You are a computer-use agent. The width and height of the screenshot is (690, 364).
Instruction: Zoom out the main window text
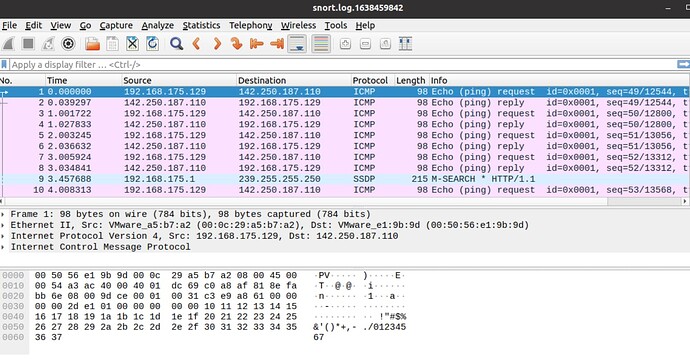tap(365, 44)
